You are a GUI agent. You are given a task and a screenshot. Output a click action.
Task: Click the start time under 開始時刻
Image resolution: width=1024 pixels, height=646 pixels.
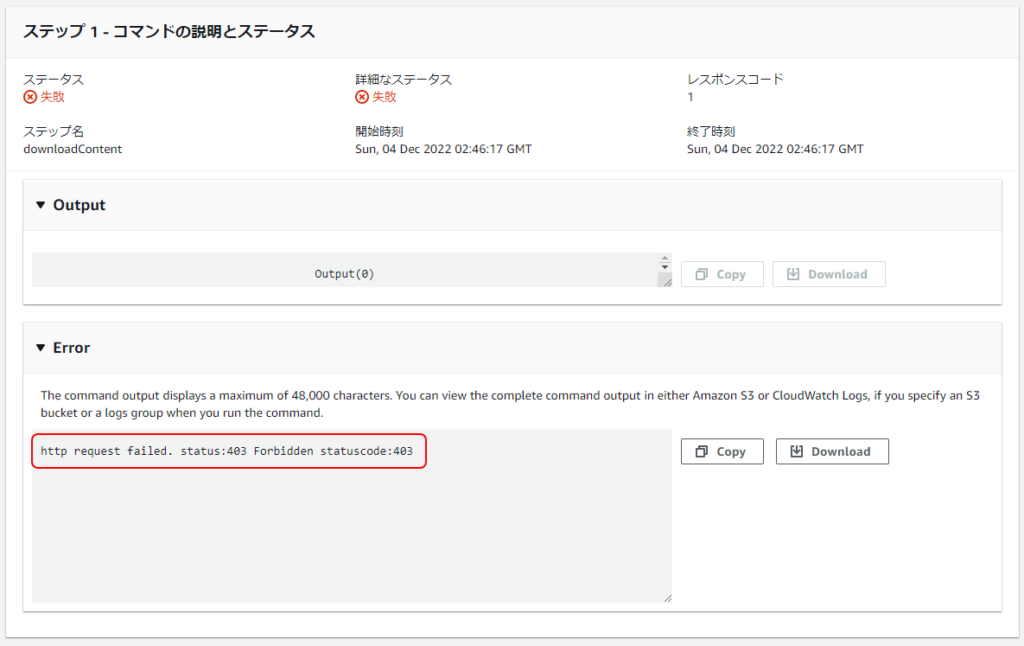point(443,149)
